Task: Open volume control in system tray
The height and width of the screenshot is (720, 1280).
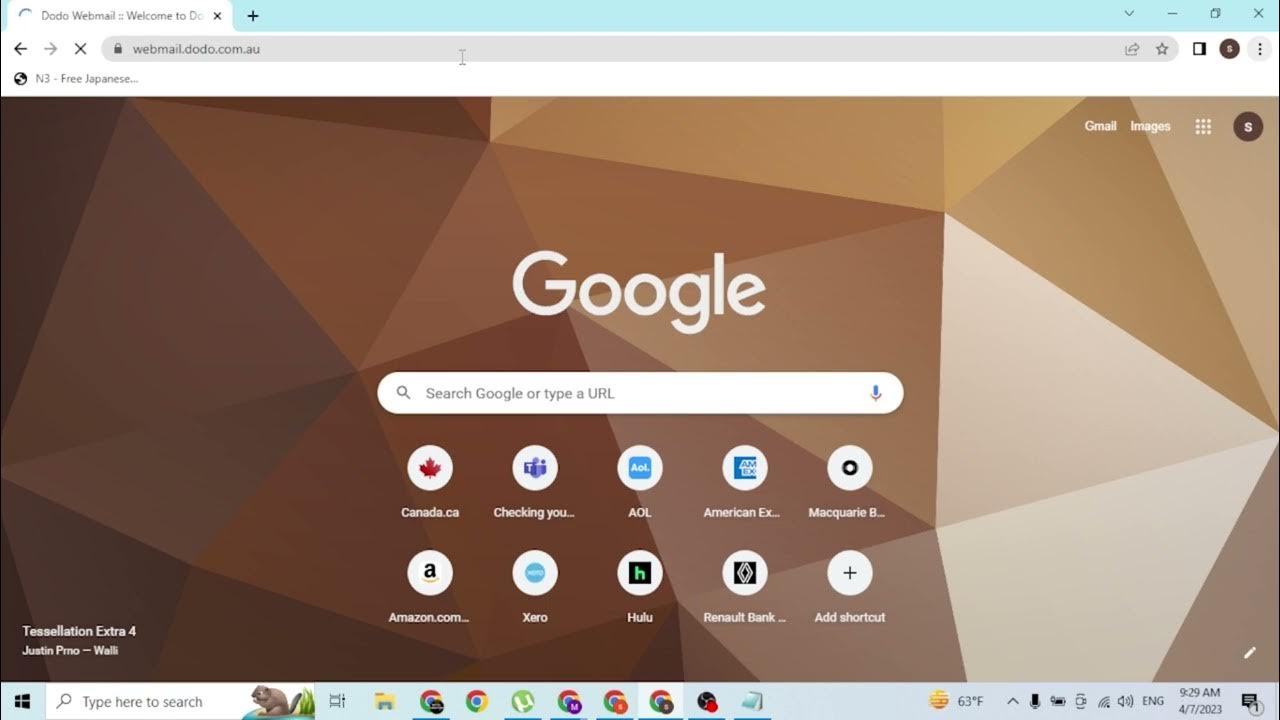Action: tap(1126, 701)
